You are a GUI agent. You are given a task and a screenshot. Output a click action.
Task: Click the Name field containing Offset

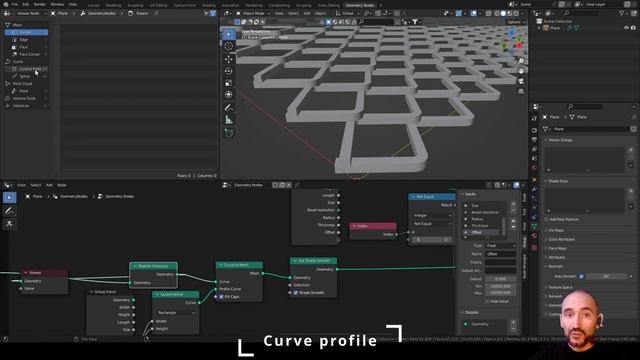pos(500,254)
